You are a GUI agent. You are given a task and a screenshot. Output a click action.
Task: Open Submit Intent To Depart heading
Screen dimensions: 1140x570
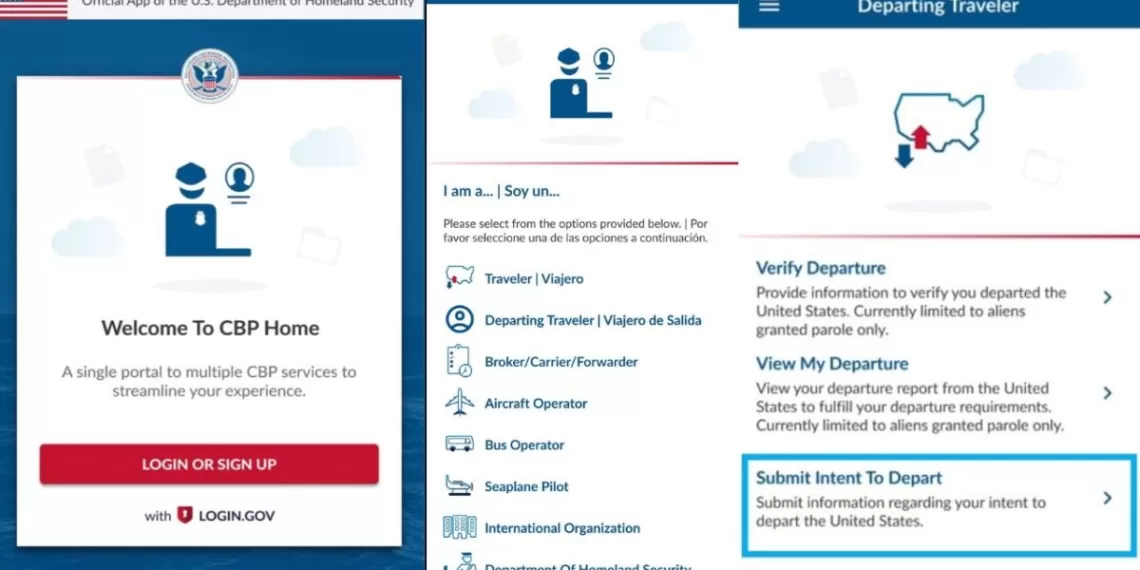848,478
